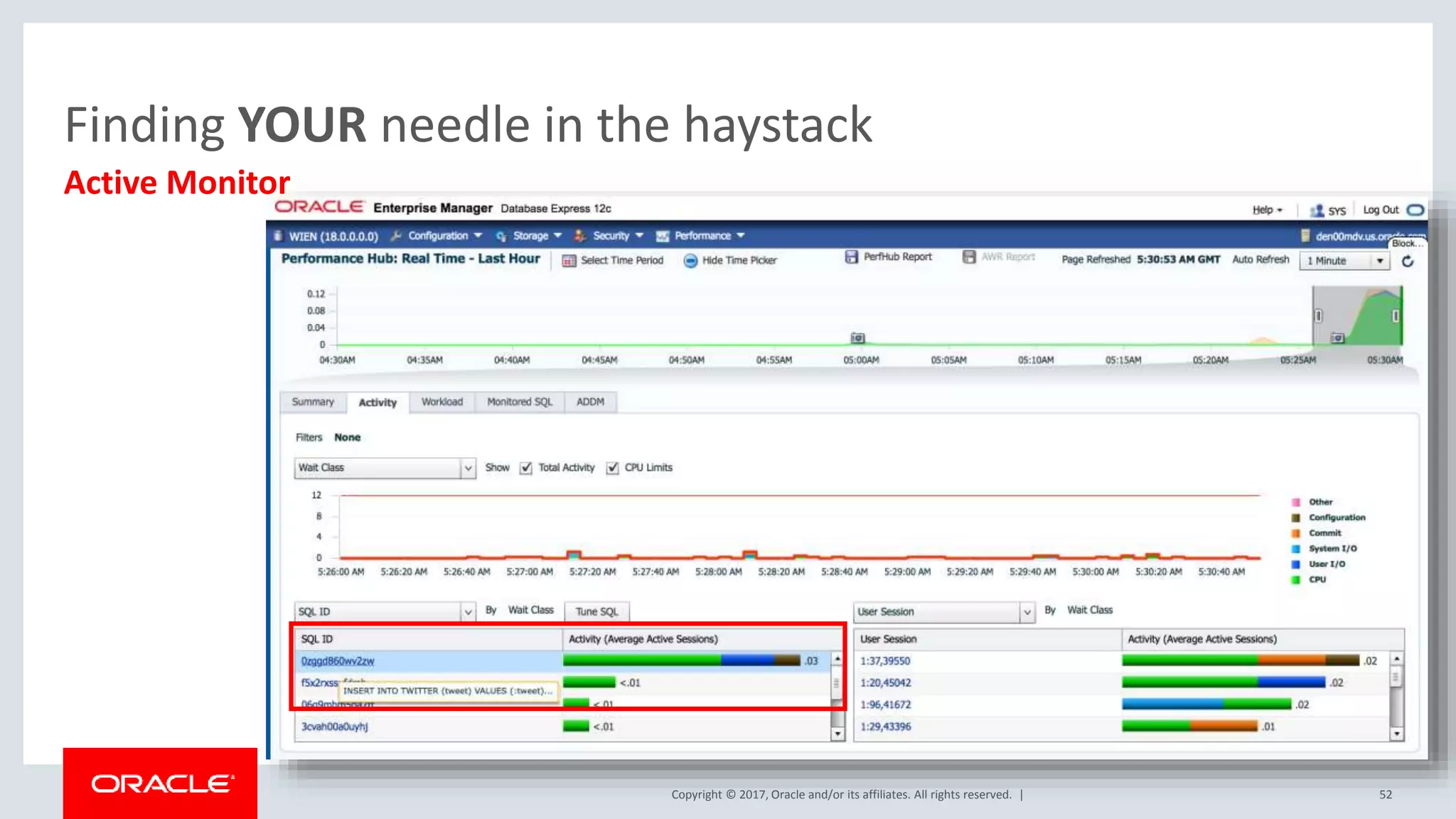Click the SYS user icon
1456x819 pixels.
click(1317, 210)
